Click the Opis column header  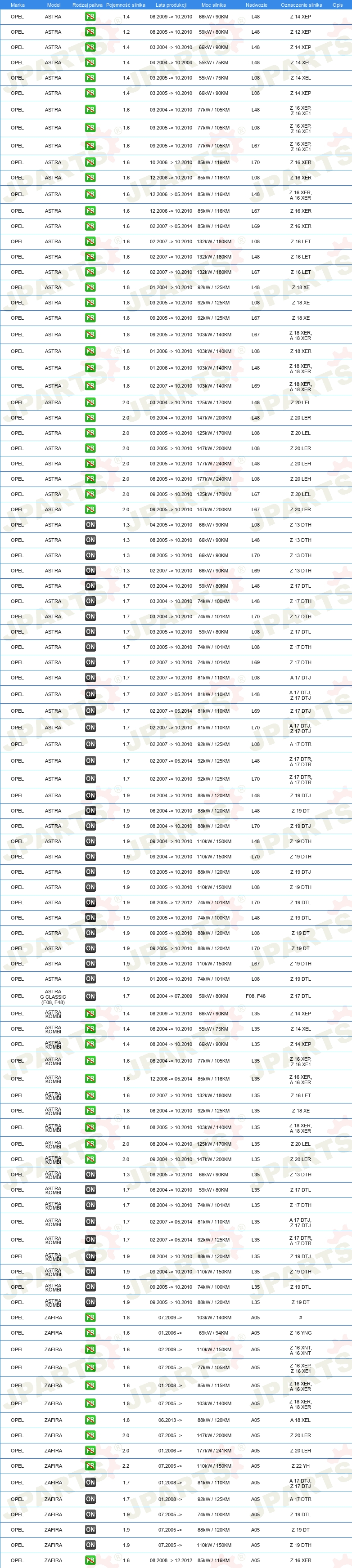(338, 5)
